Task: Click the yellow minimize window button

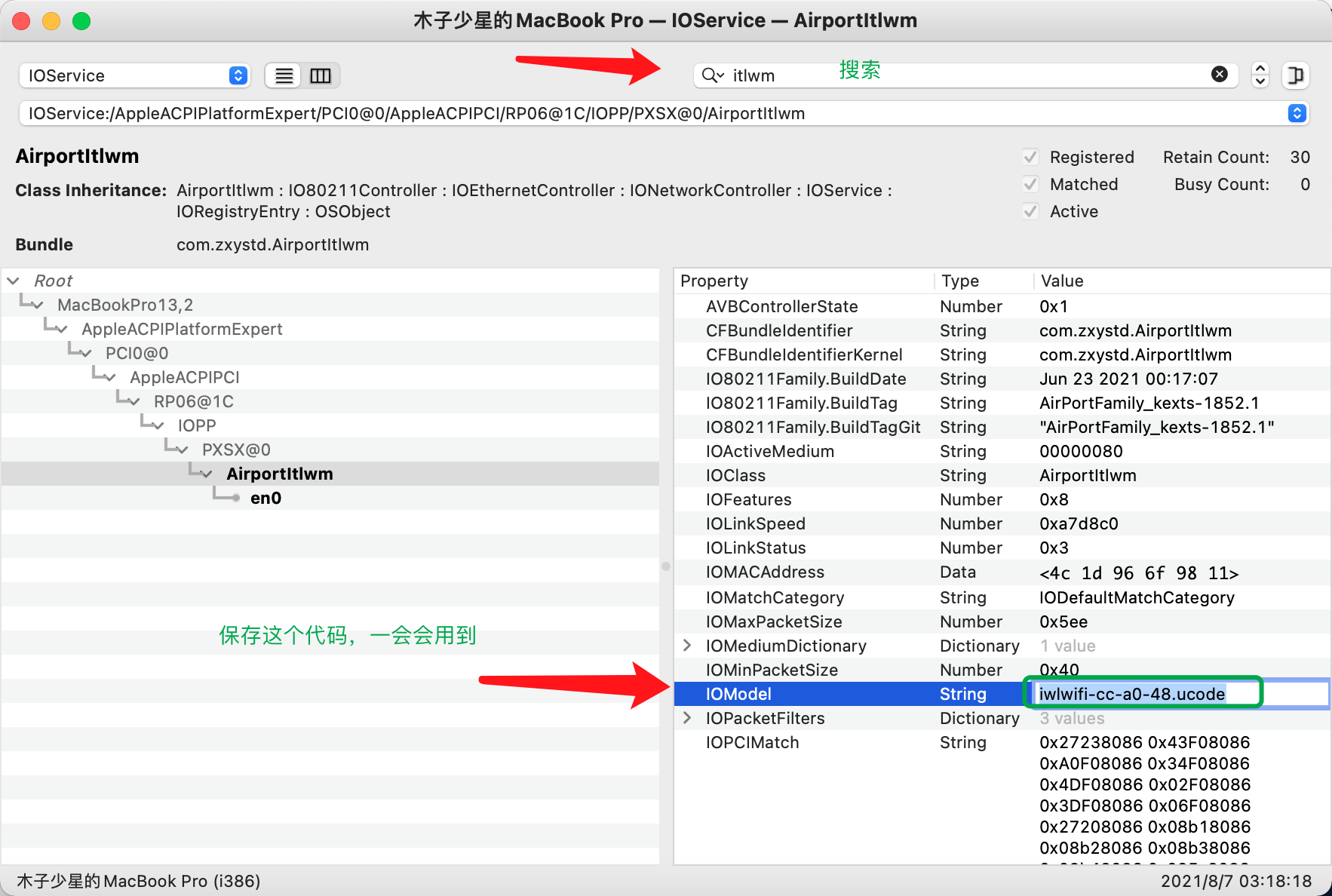Action: (x=51, y=21)
